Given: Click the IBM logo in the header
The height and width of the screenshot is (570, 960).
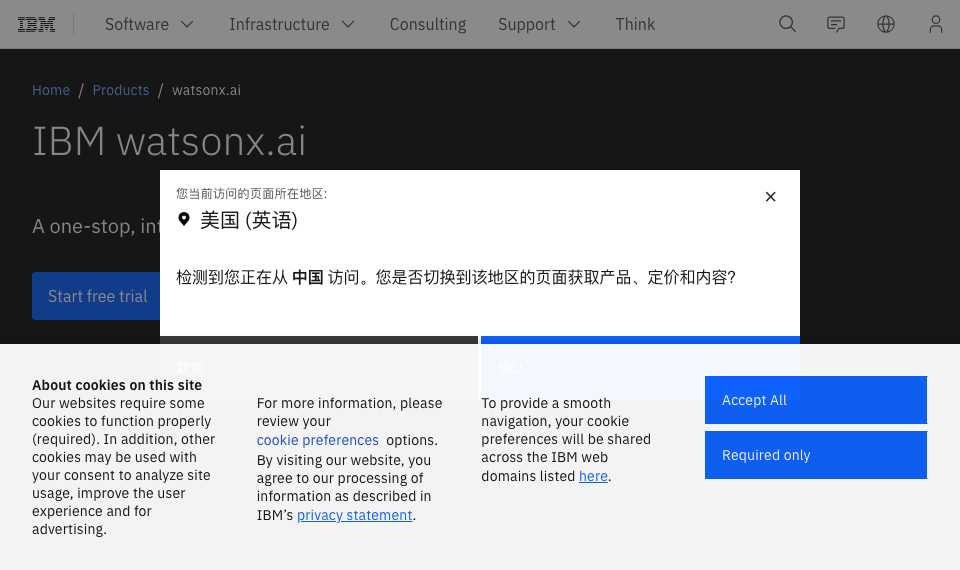Looking at the screenshot, I should coord(36,24).
